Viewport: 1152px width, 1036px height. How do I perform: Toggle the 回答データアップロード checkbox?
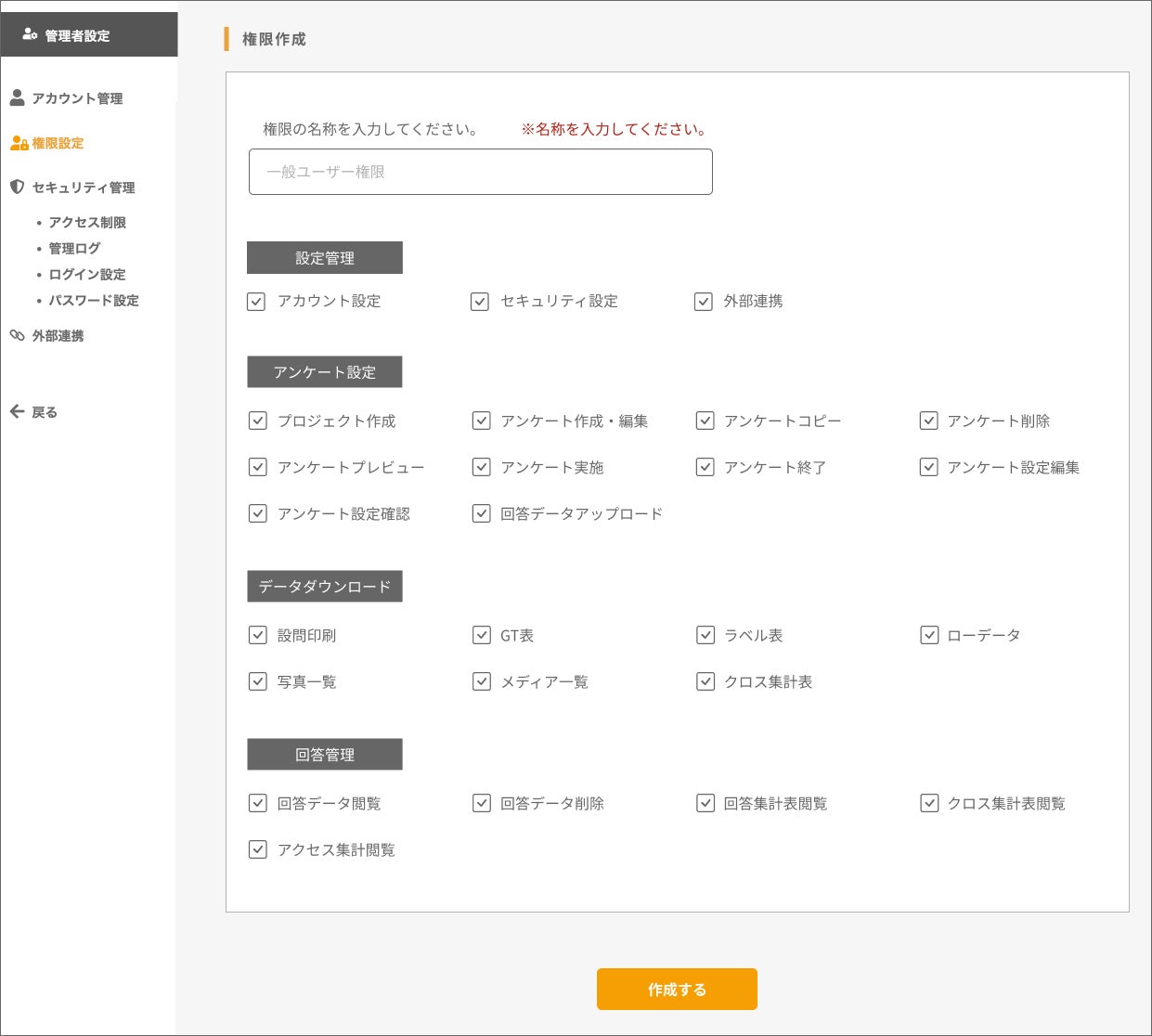481,513
